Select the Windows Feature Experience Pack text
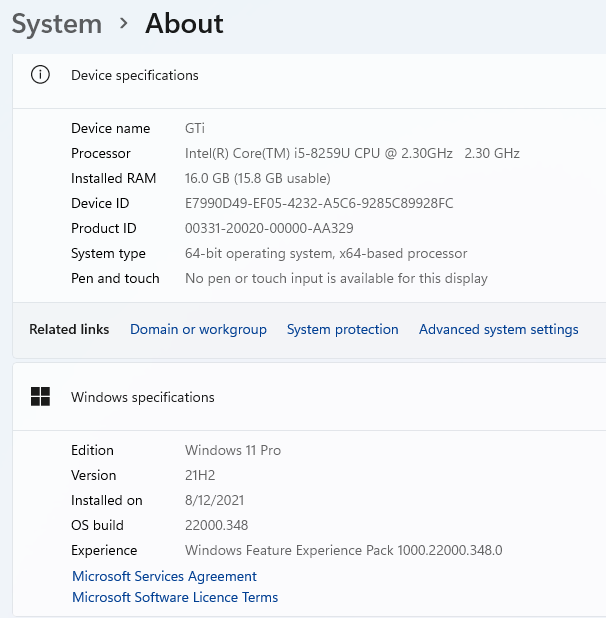The width and height of the screenshot is (606, 618). 344,550
